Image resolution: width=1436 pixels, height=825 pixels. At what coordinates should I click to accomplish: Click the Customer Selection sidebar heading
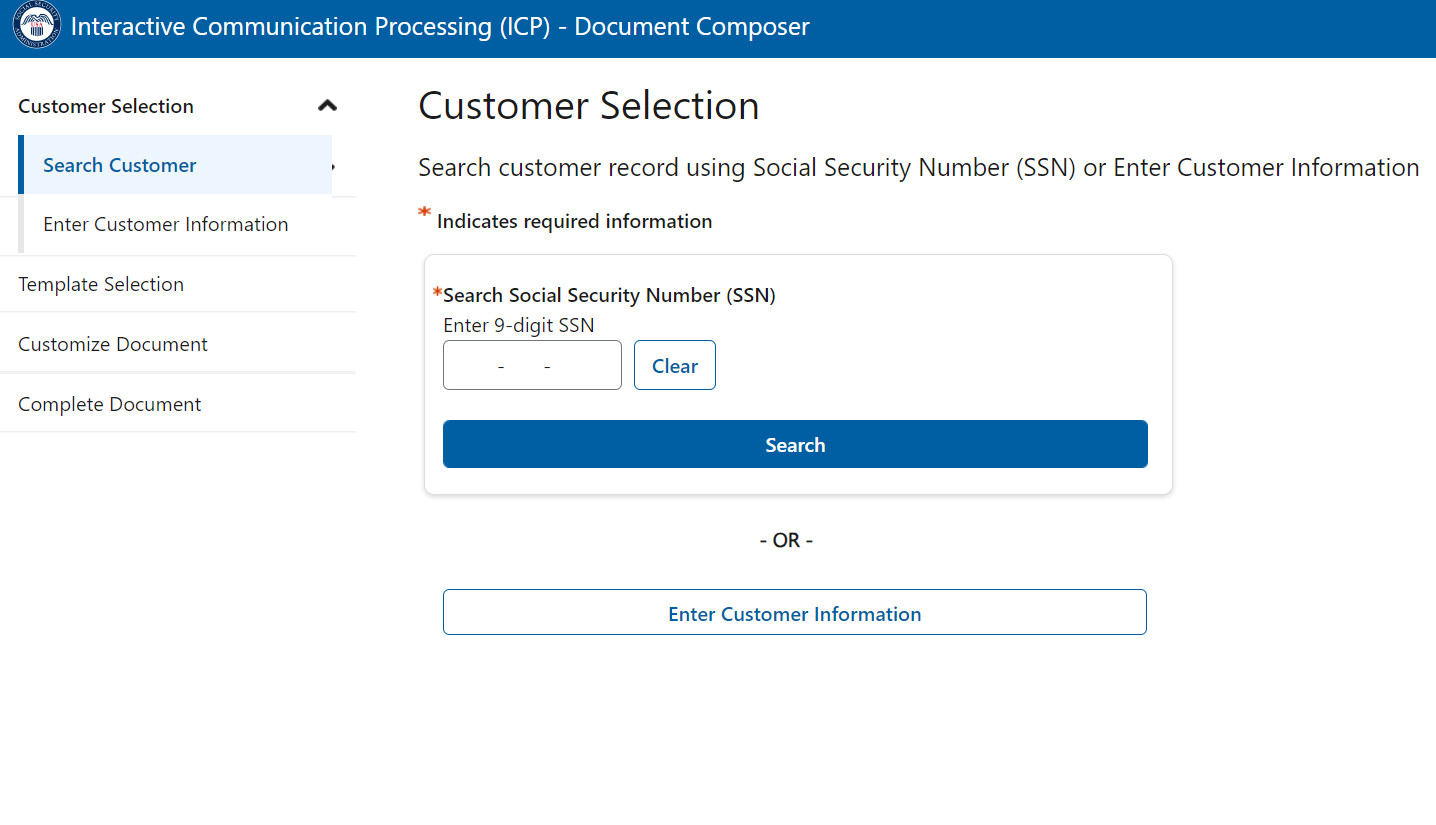106,106
